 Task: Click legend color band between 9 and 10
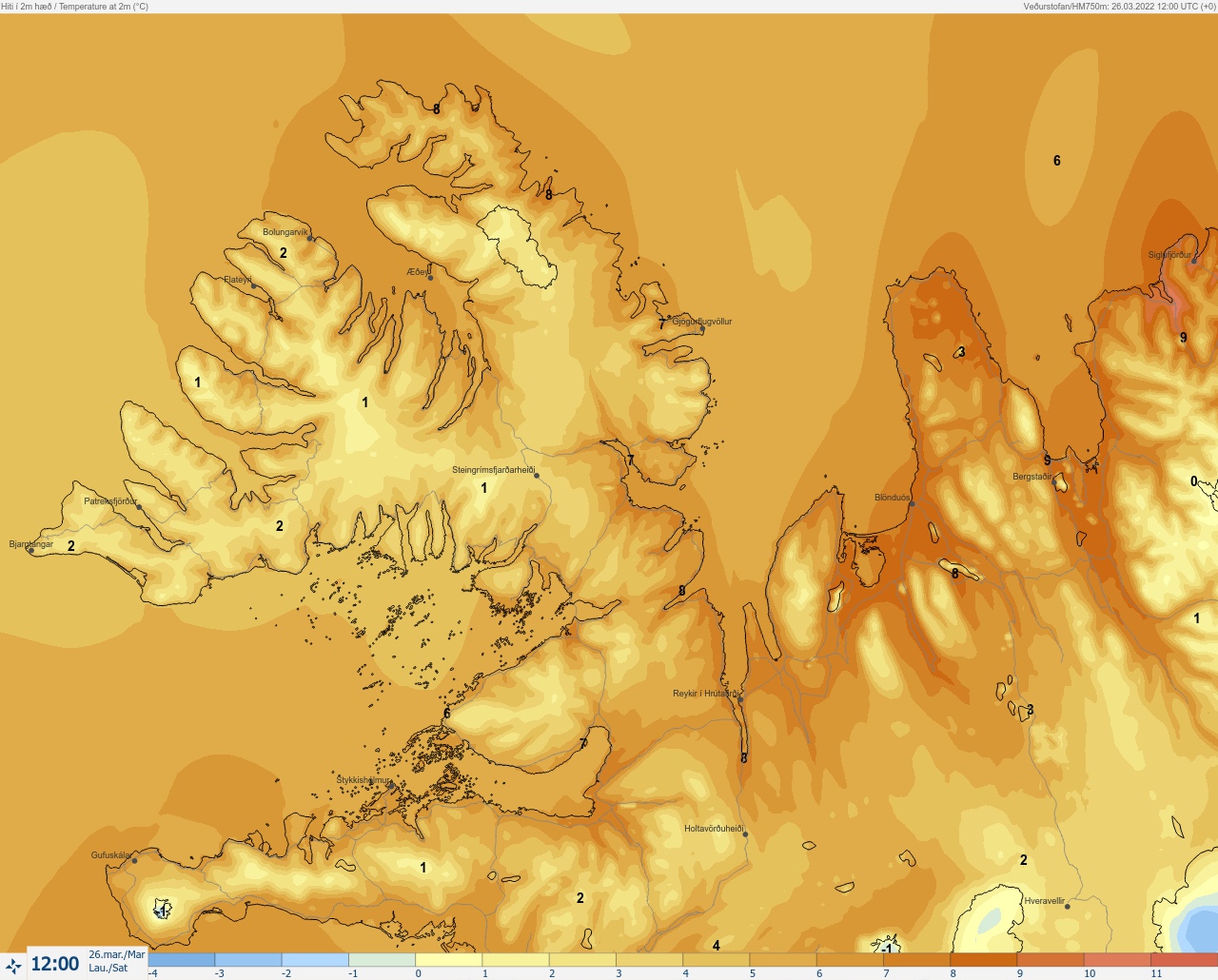(x=1051, y=960)
